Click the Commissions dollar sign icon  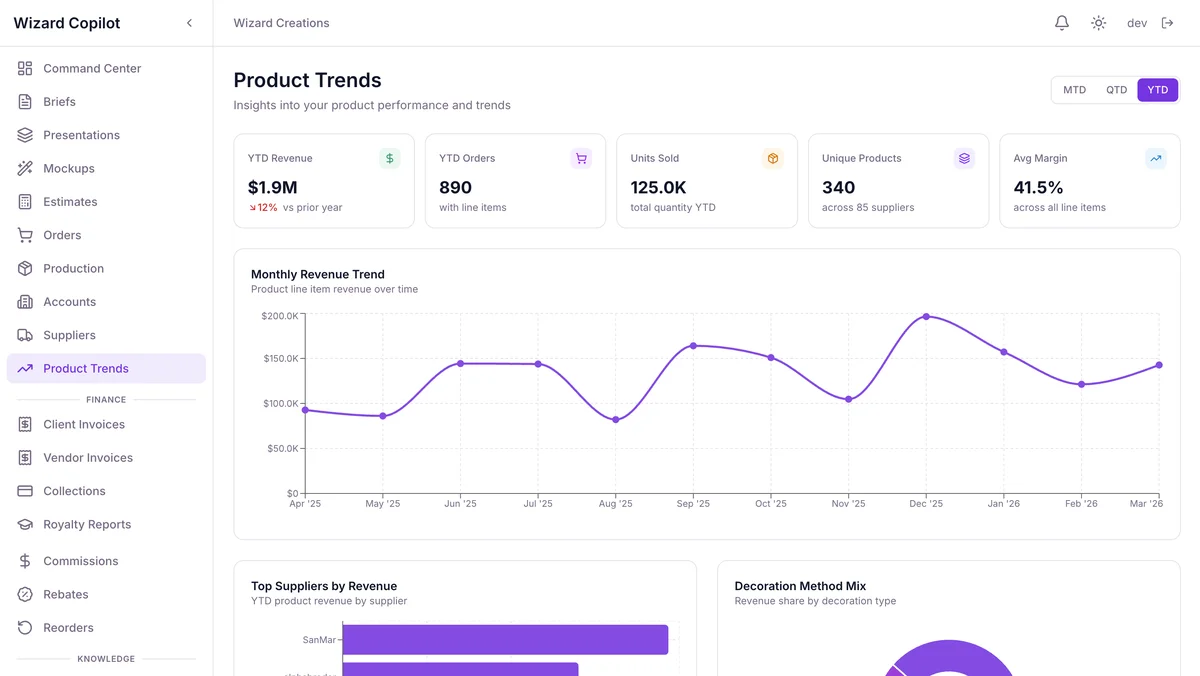click(25, 561)
